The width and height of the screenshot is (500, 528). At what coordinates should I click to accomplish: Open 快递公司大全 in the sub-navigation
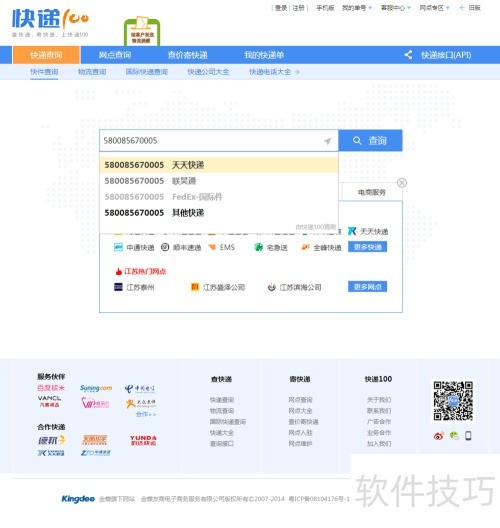click(x=208, y=72)
